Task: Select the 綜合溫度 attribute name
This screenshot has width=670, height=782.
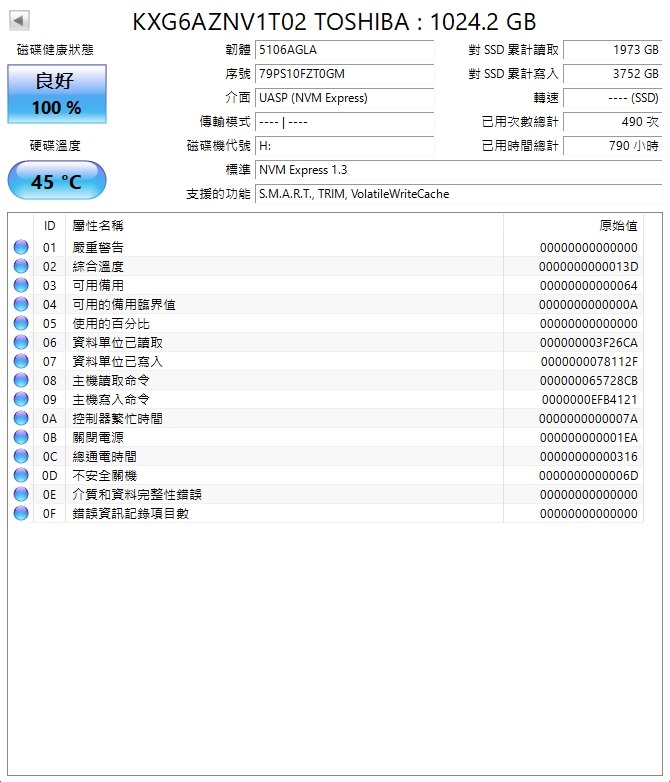Action: pos(98,266)
